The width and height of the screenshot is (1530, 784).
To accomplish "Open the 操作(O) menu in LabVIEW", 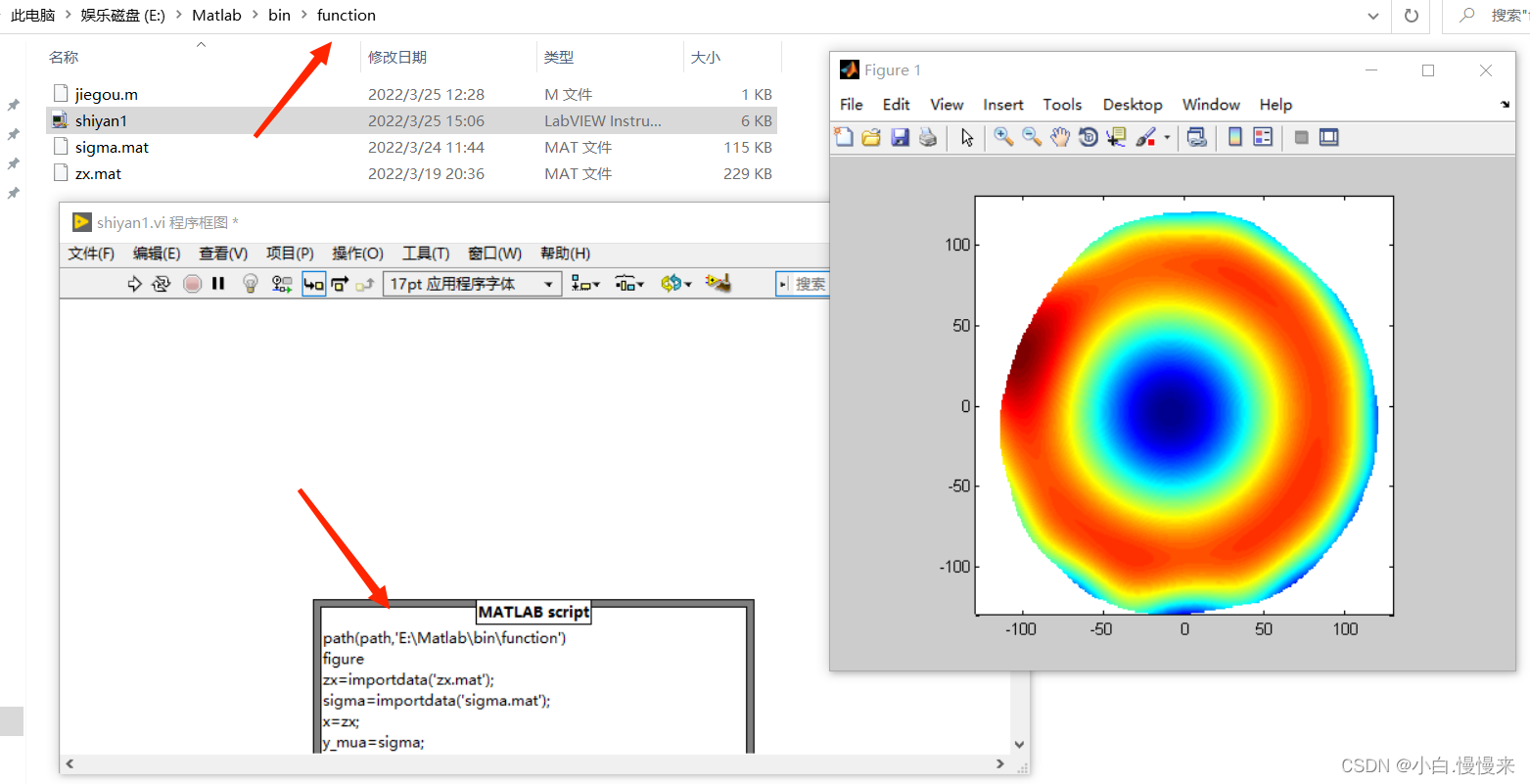I will click(357, 254).
